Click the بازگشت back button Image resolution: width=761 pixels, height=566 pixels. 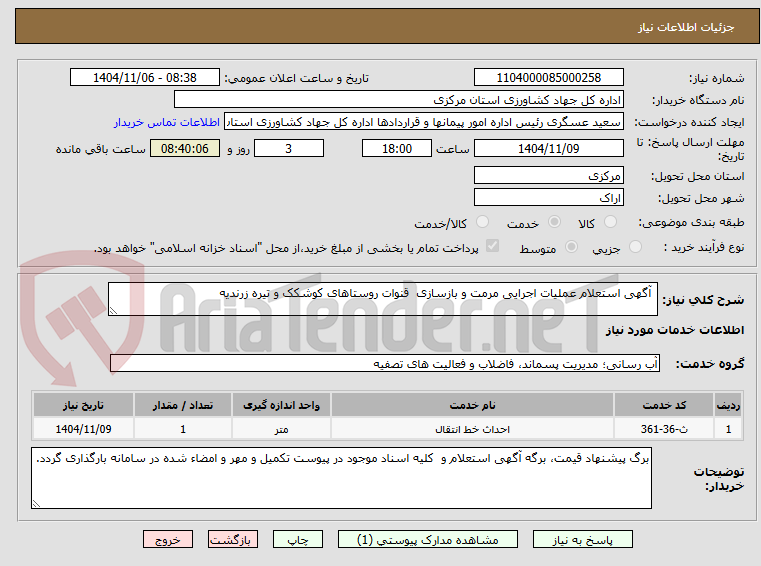pos(232,539)
